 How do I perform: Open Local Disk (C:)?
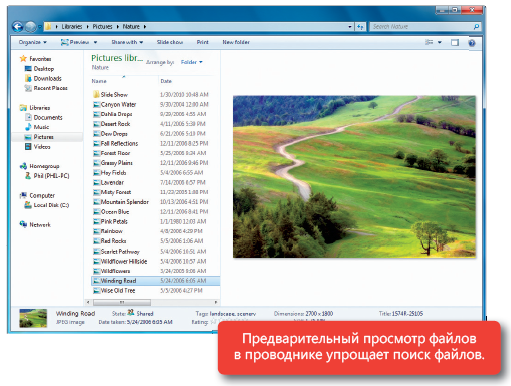(x=47, y=205)
